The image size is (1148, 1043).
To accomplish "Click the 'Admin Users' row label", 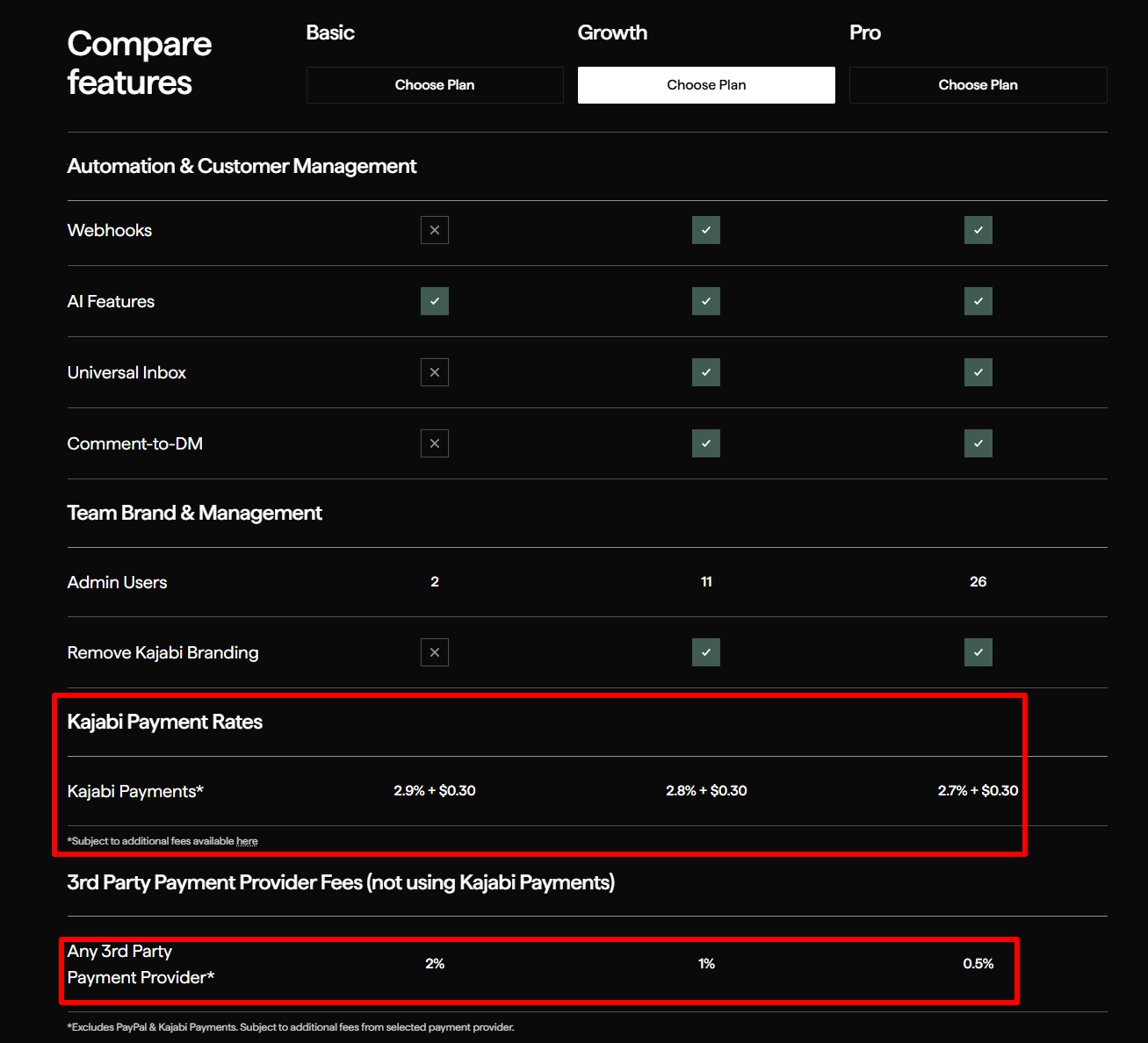I will pyautogui.click(x=117, y=582).
